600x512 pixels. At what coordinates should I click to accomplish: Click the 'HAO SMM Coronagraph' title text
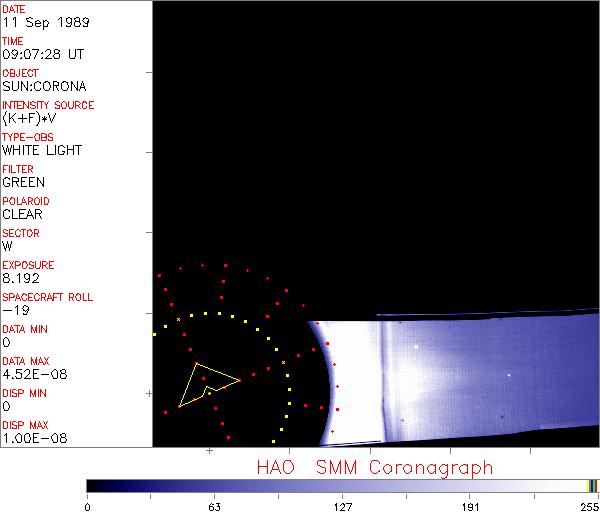(x=374, y=467)
